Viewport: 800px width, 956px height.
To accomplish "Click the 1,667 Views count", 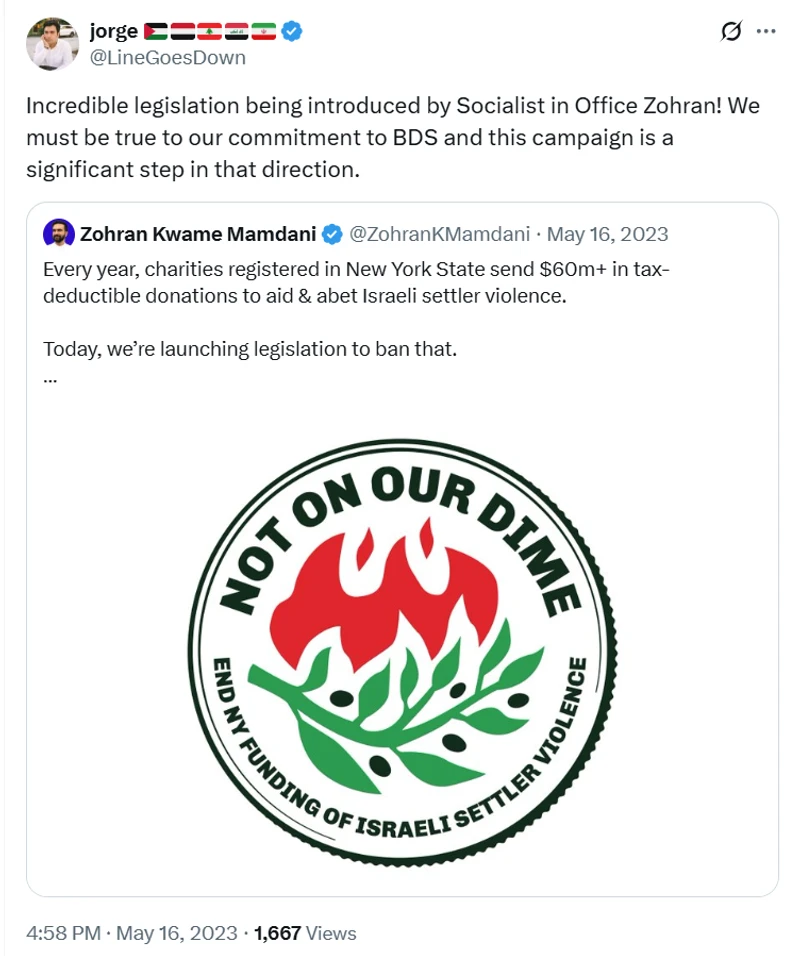I will tap(305, 933).
